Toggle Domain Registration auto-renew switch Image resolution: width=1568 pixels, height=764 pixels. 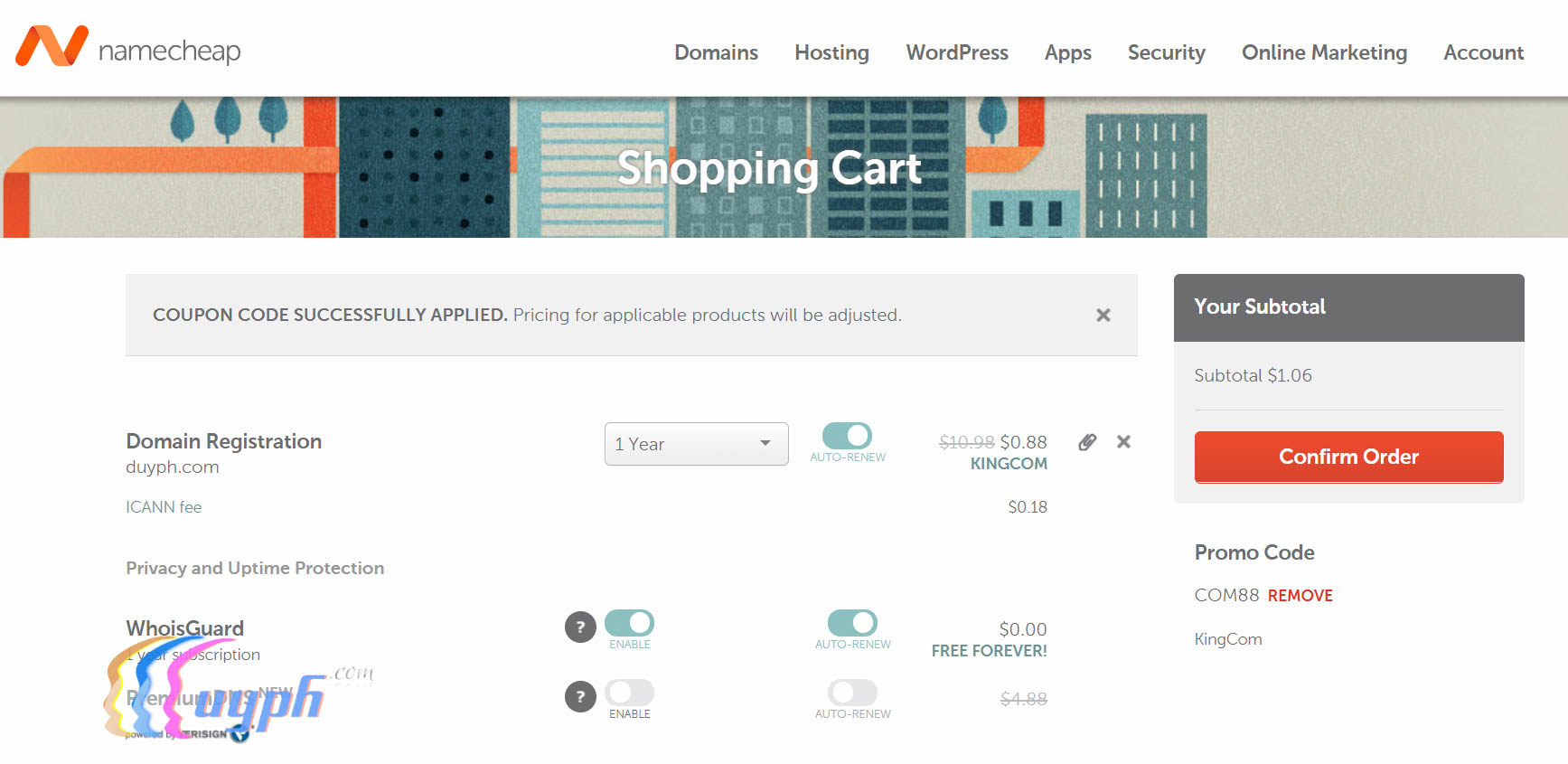[847, 437]
